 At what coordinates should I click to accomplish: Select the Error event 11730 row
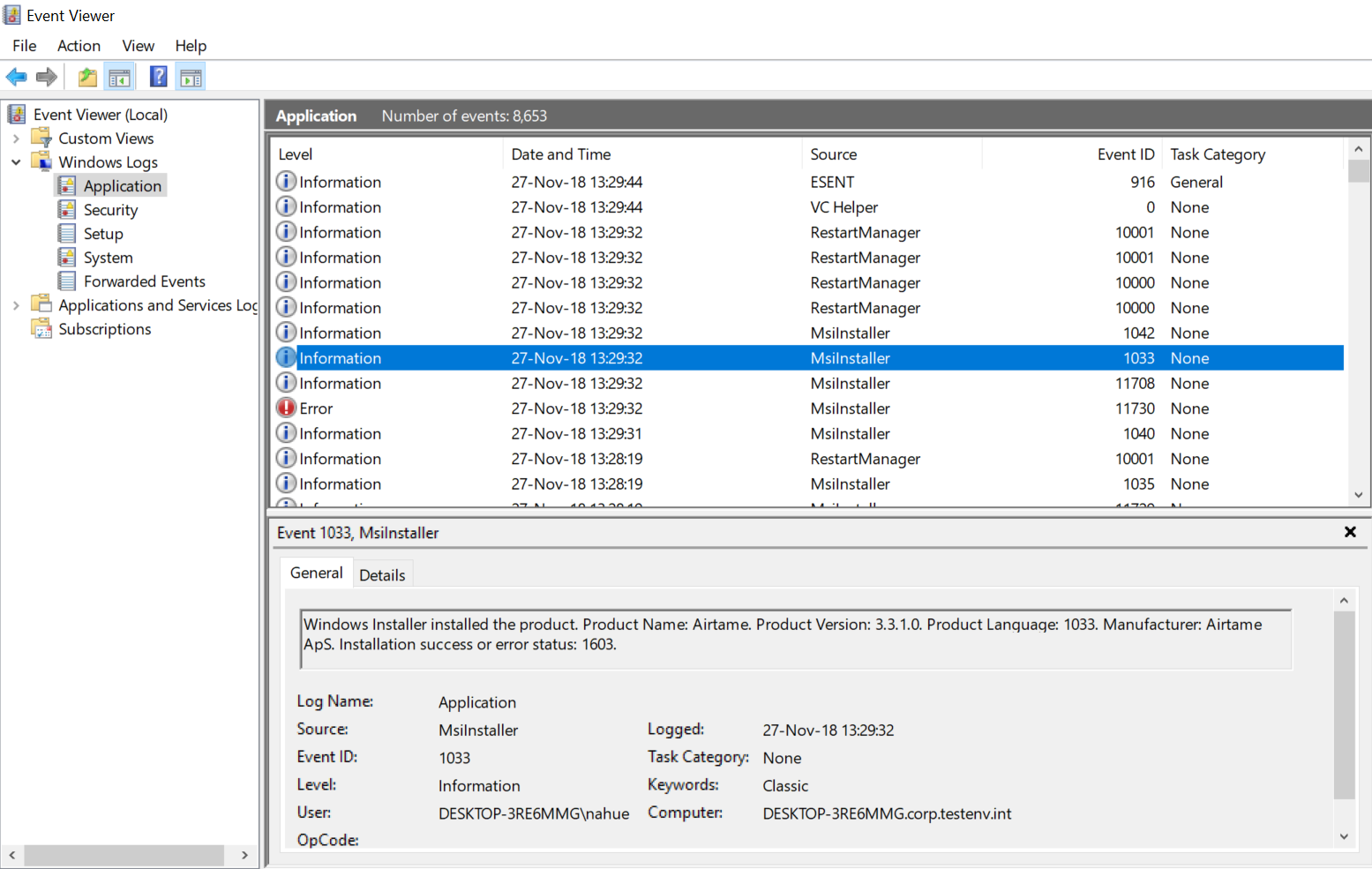click(807, 408)
